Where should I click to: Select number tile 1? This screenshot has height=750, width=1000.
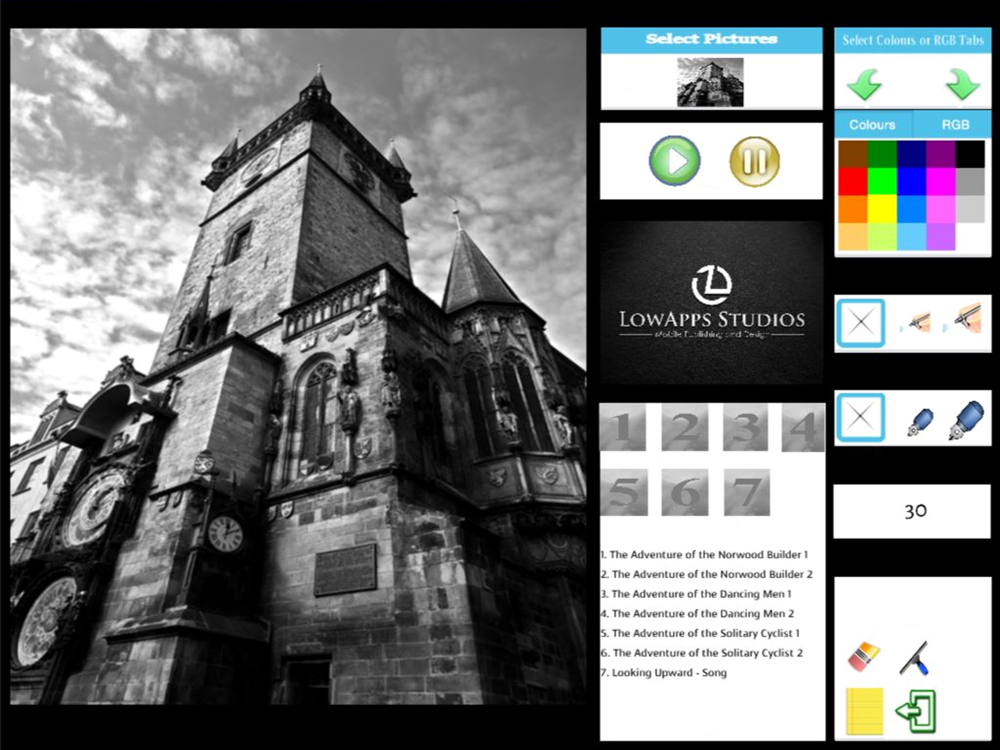(x=623, y=427)
